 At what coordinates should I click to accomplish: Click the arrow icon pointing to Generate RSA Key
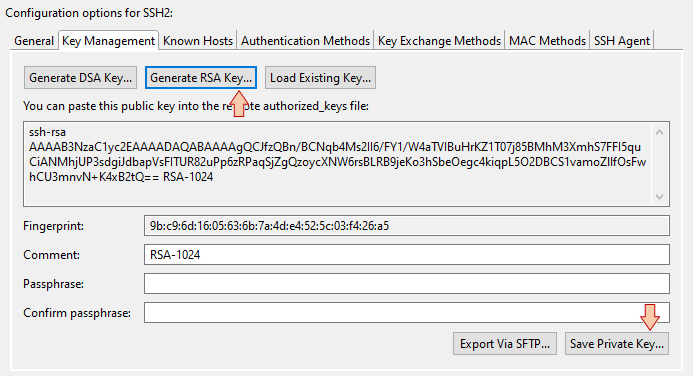(x=239, y=104)
